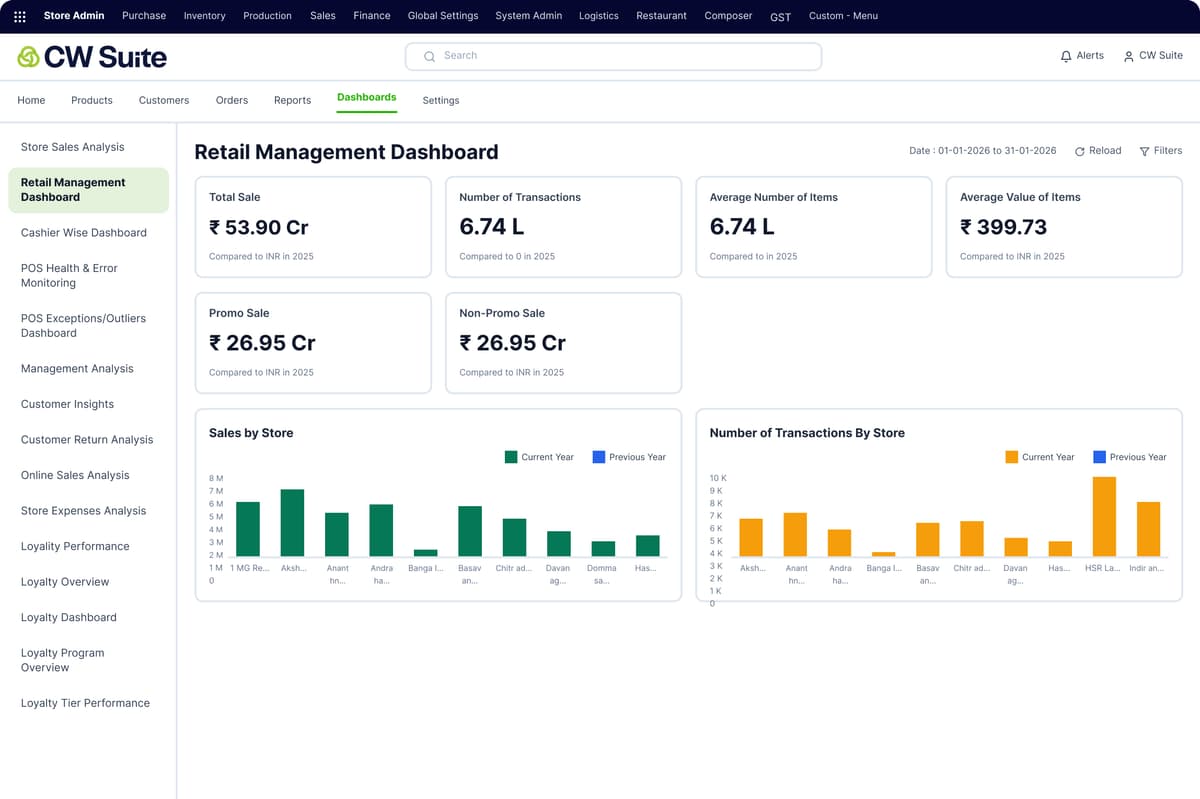Open Cashier Wise Dashboard in sidebar
The image size is (1200, 799).
click(x=84, y=233)
